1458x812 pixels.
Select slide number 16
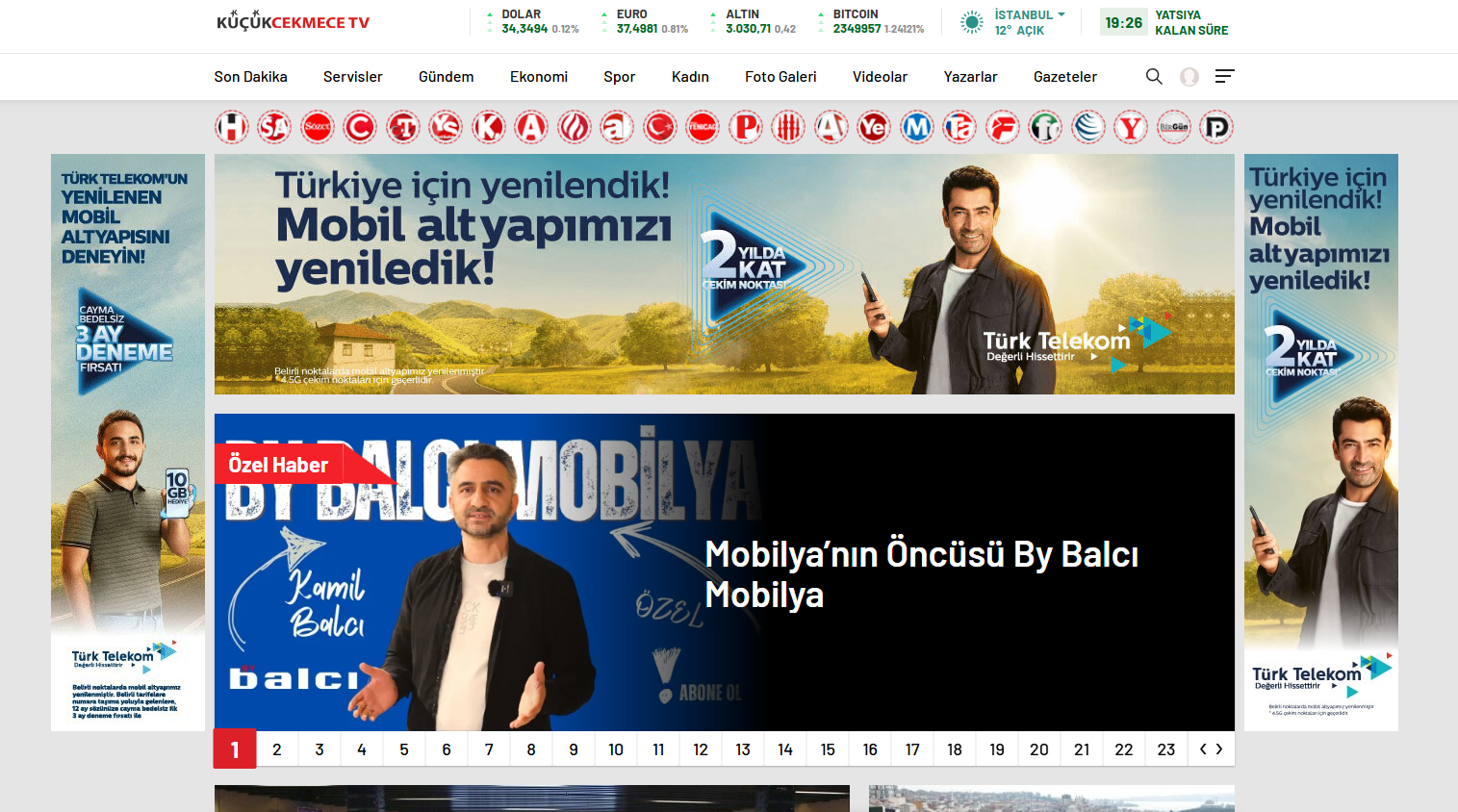[x=870, y=749]
